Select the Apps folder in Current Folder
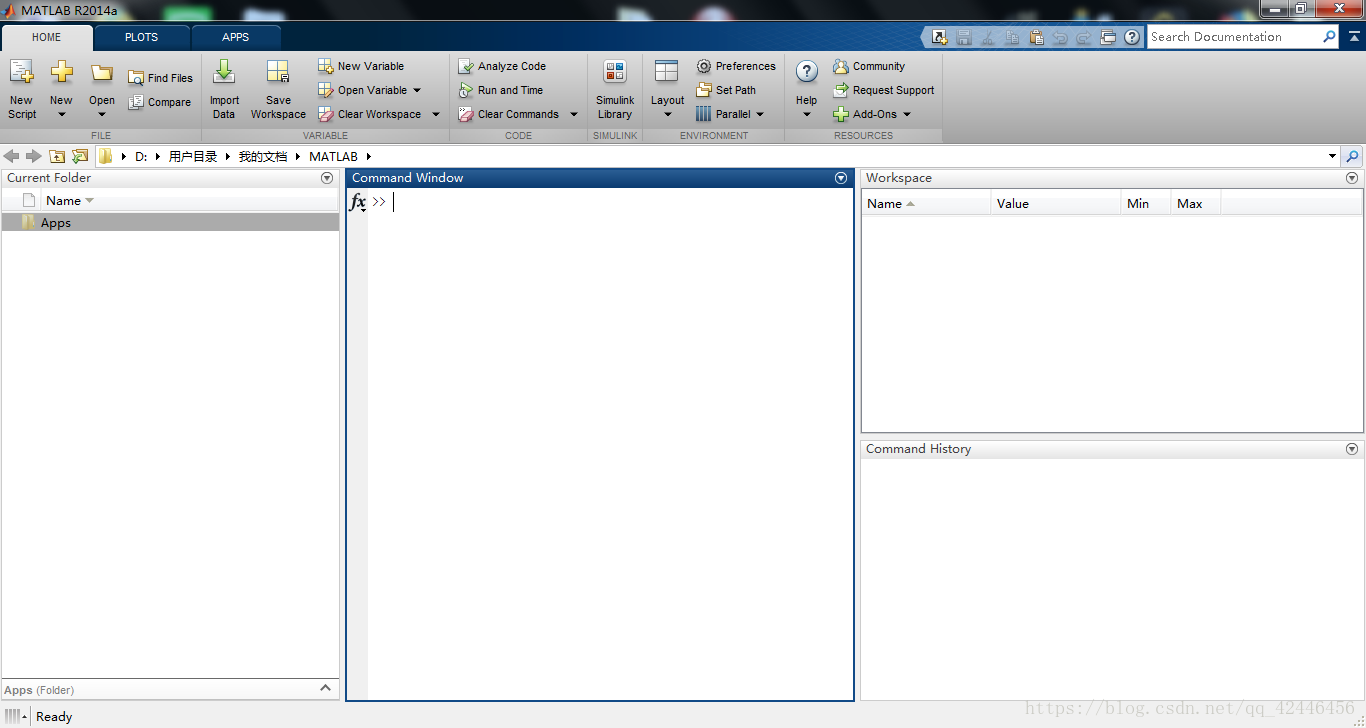 [56, 223]
